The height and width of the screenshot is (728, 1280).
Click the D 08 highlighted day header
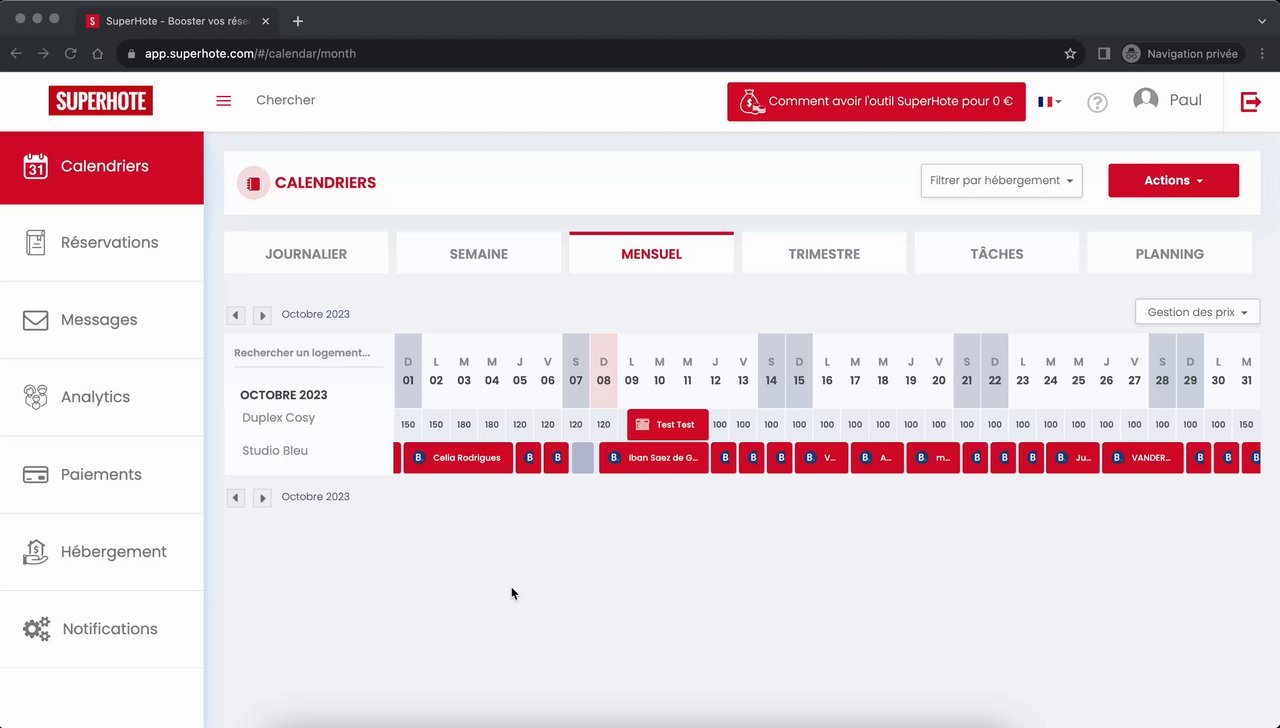click(604, 371)
